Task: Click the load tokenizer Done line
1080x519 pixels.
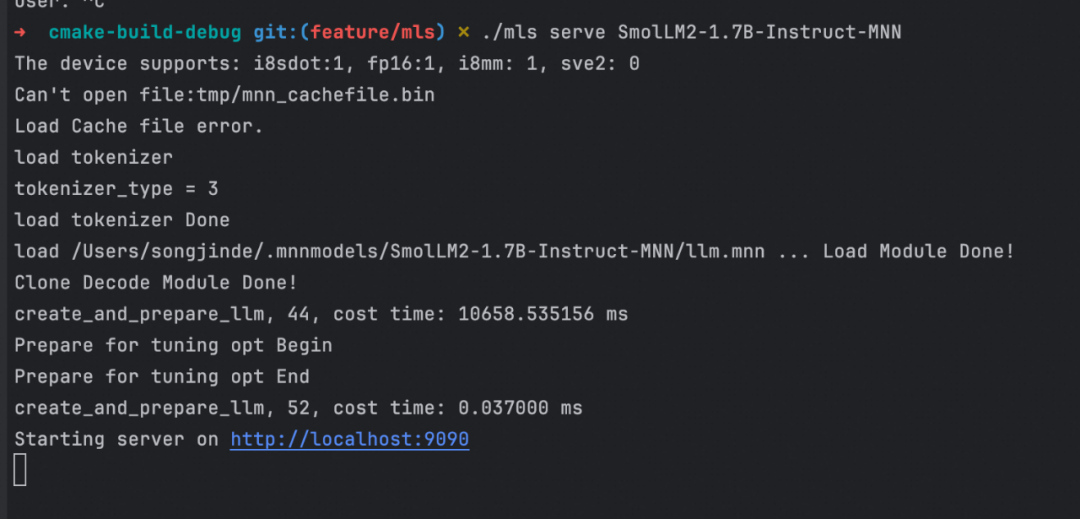Action: click(x=122, y=220)
